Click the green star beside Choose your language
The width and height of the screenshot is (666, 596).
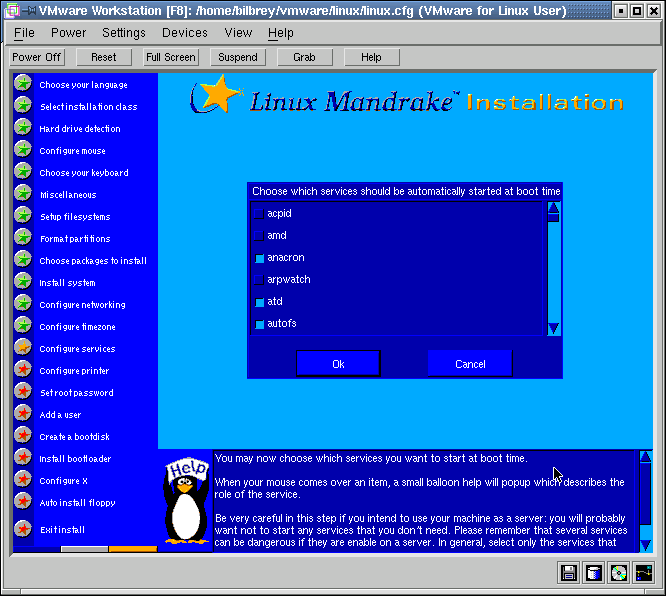click(x=23, y=84)
